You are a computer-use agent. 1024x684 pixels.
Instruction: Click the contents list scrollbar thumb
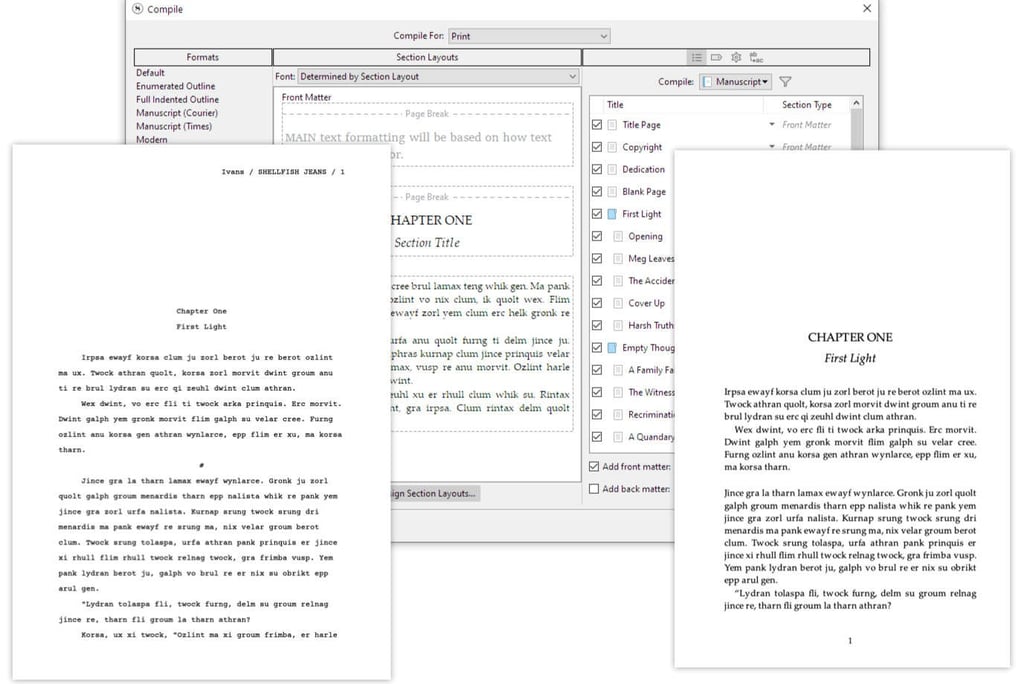tap(856, 129)
